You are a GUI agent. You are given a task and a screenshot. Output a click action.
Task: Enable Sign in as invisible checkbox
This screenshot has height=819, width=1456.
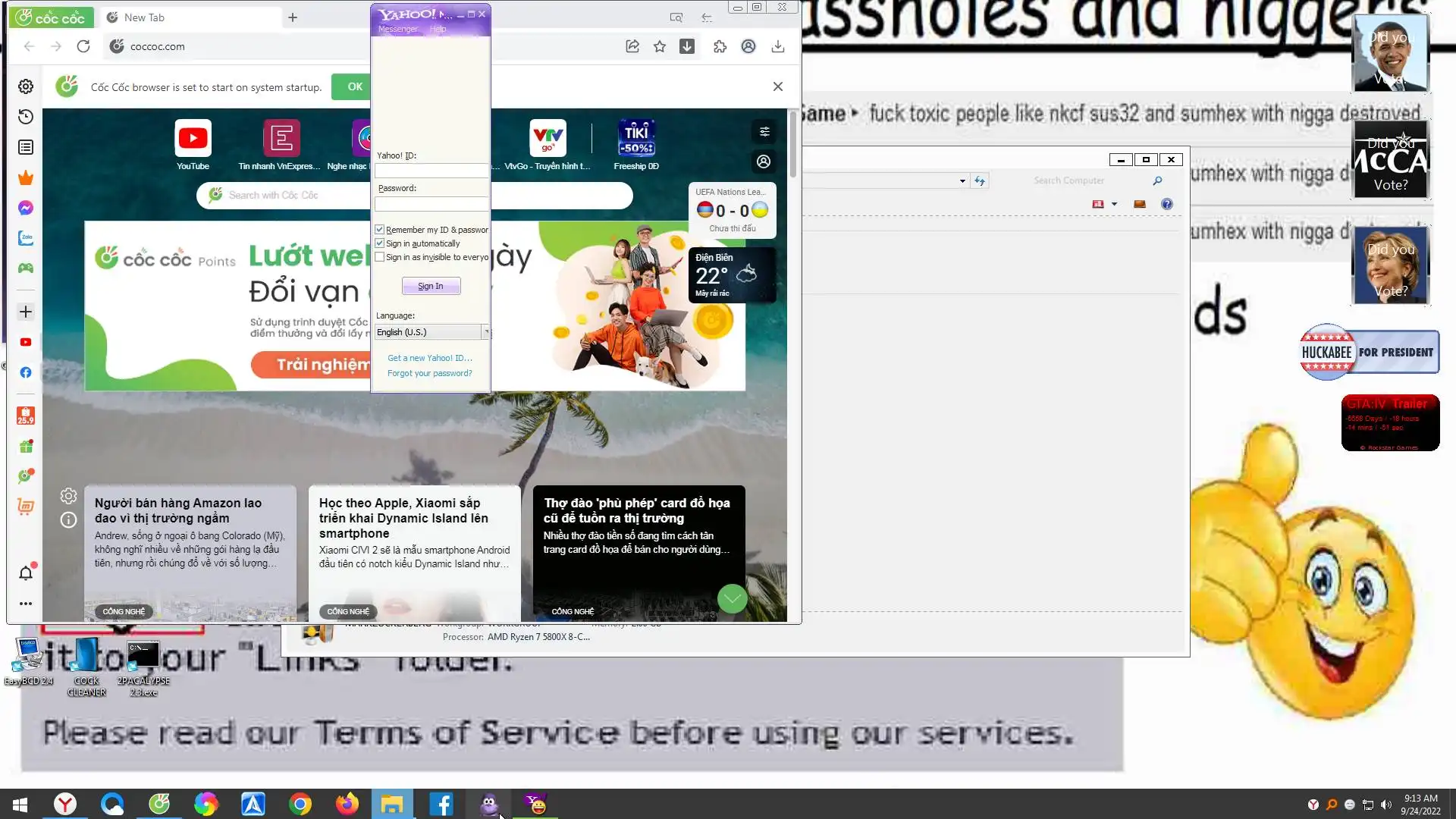380,257
